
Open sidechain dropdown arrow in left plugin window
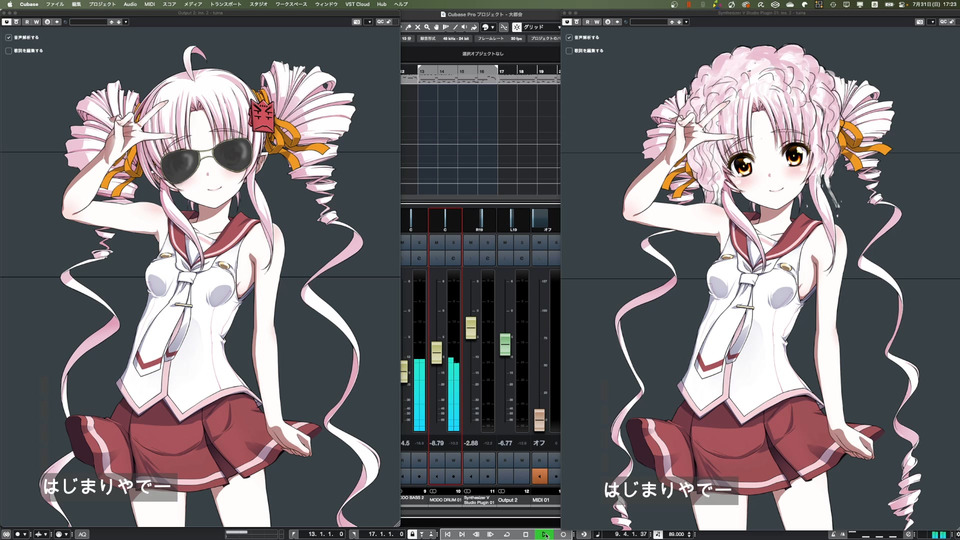57,22
